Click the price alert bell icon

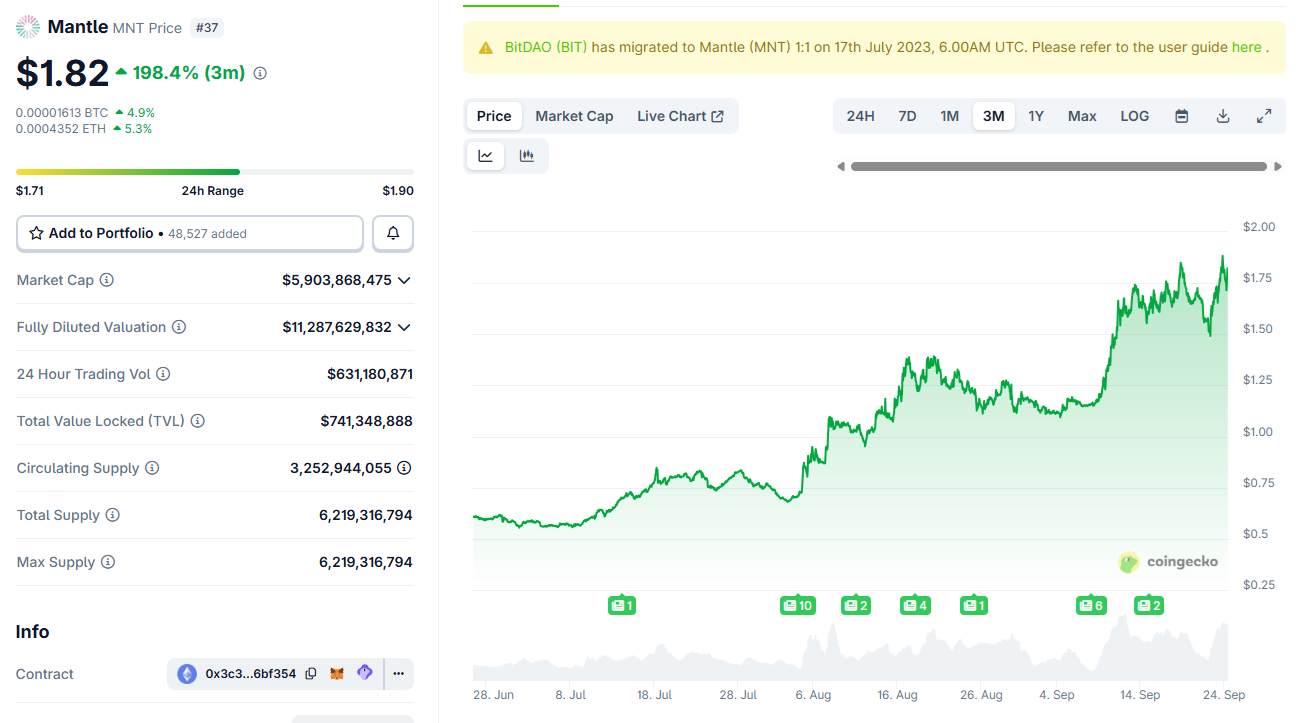coord(392,233)
